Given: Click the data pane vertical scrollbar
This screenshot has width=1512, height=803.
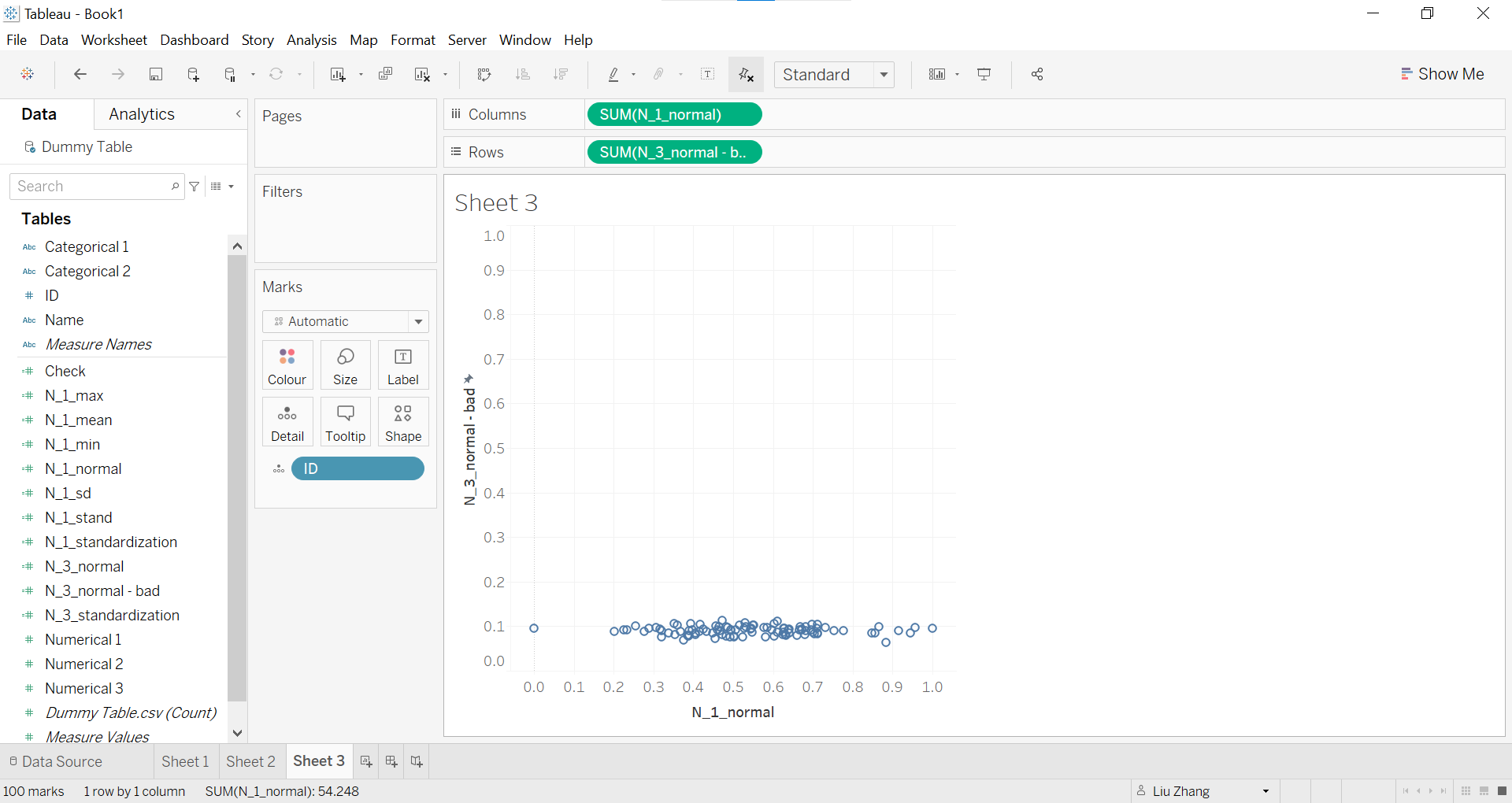Looking at the screenshot, I should point(237,478).
